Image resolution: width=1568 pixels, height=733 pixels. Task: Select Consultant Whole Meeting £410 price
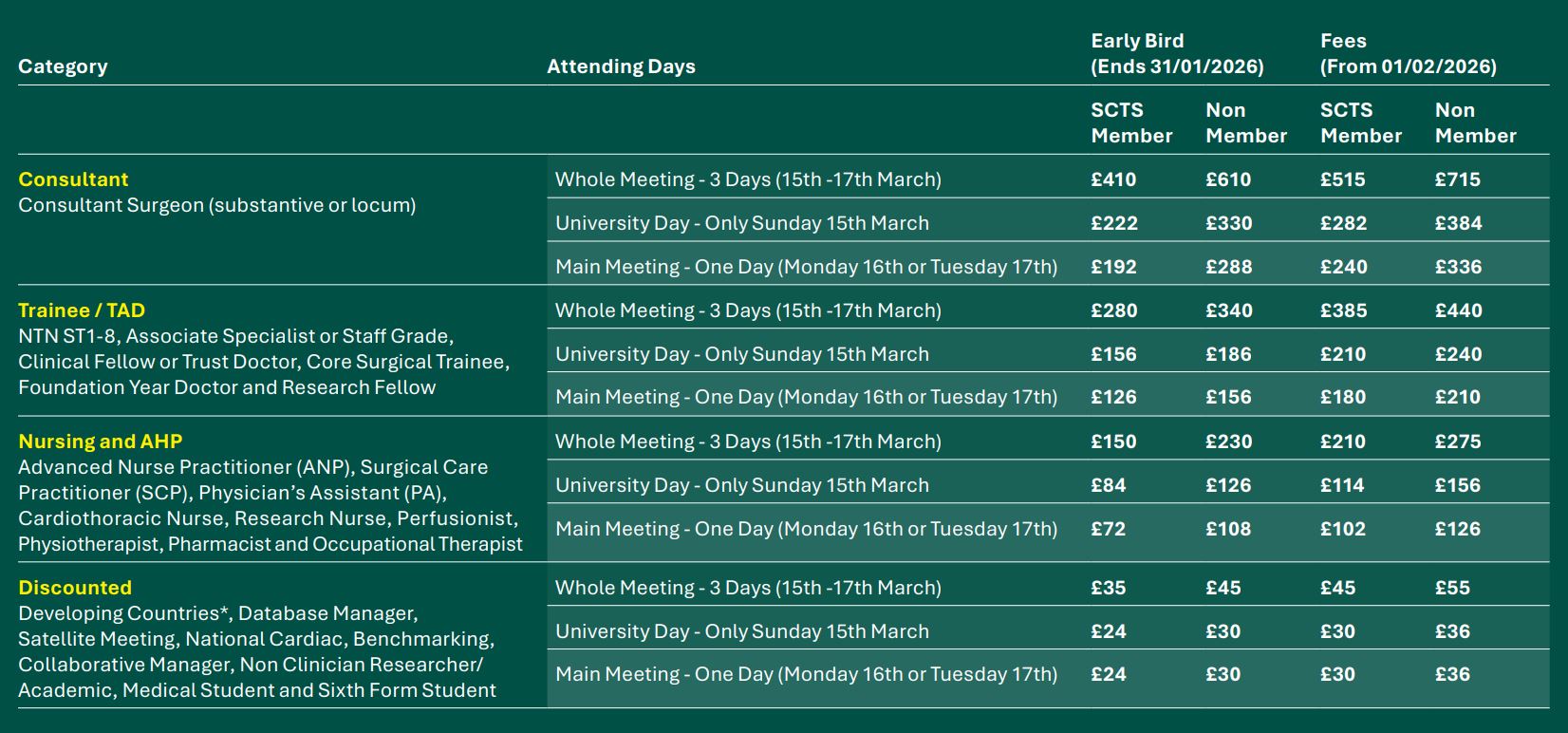point(1113,179)
